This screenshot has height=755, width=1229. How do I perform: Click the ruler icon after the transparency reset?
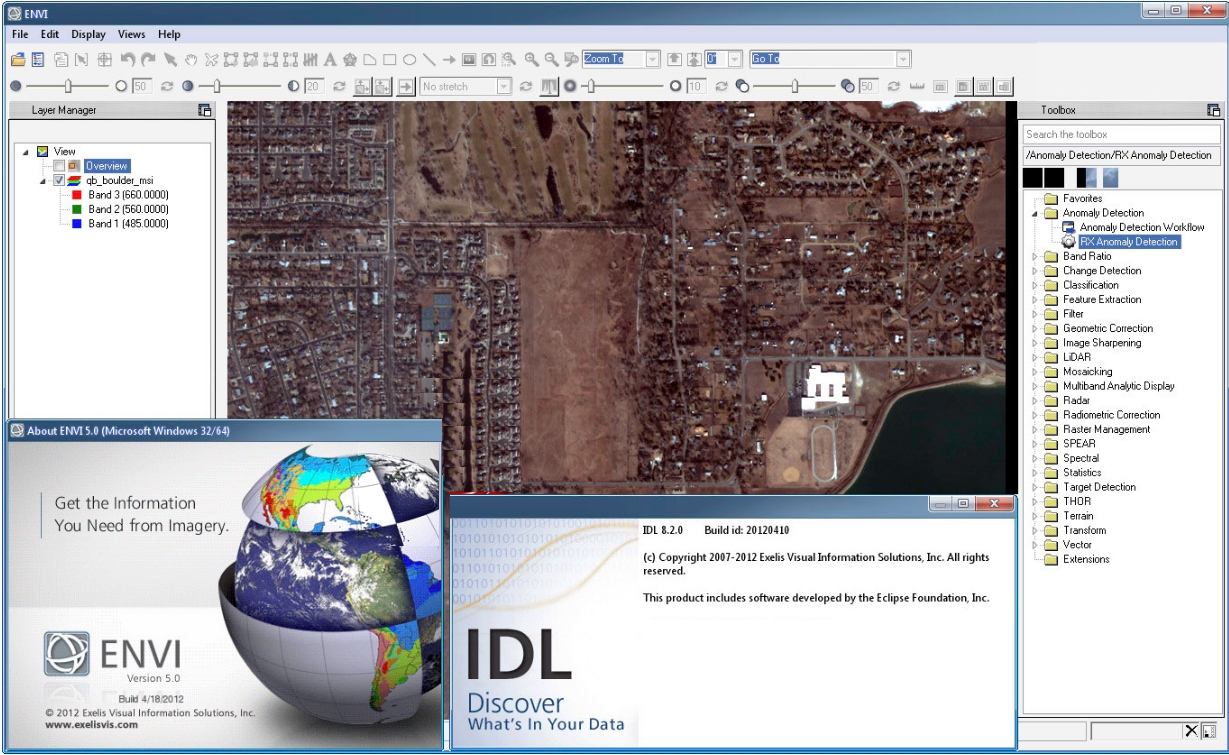click(916, 86)
